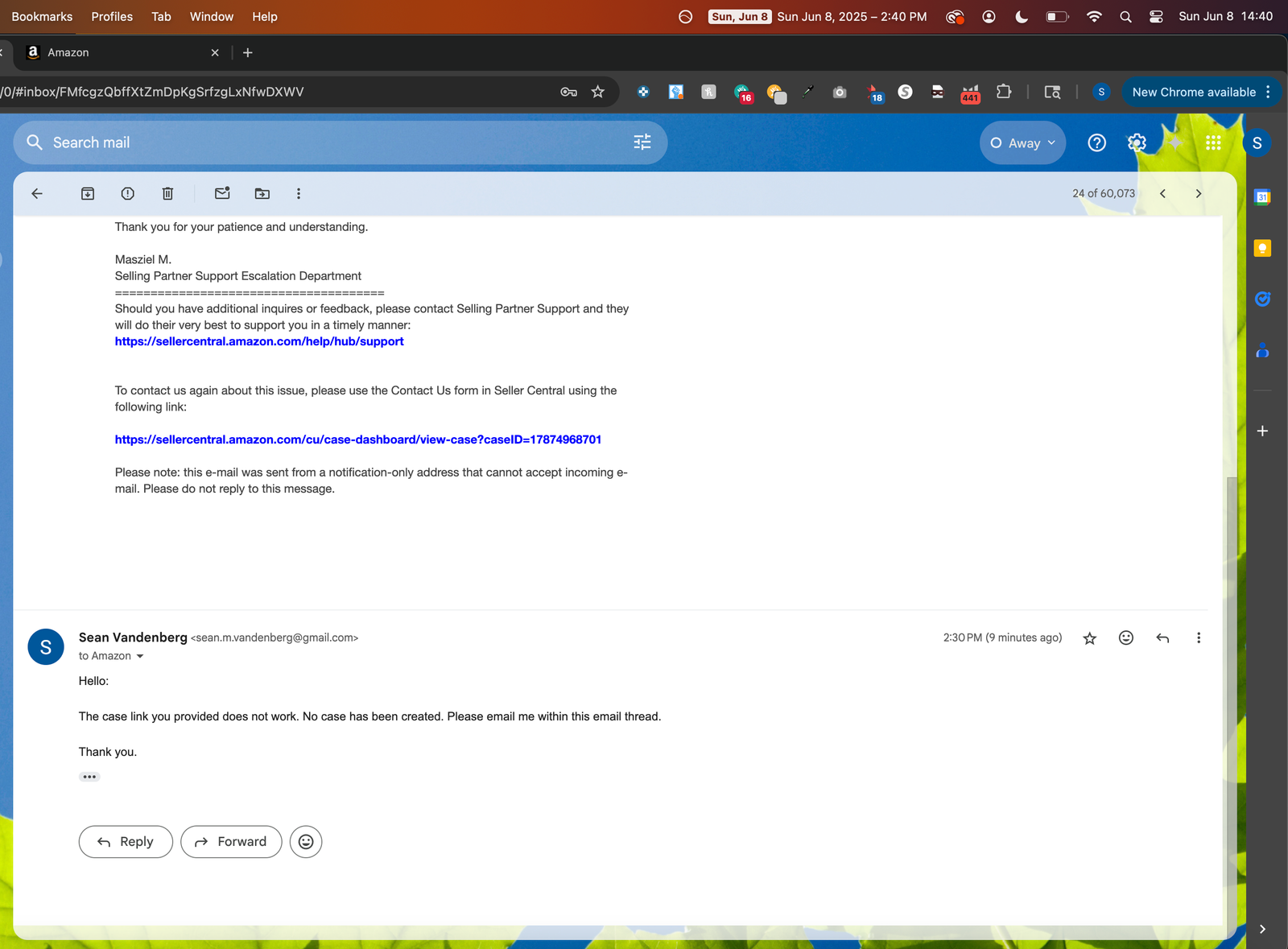The height and width of the screenshot is (949, 1288).
Task: Open the Bookmarks menu
Action: coord(42,16)
